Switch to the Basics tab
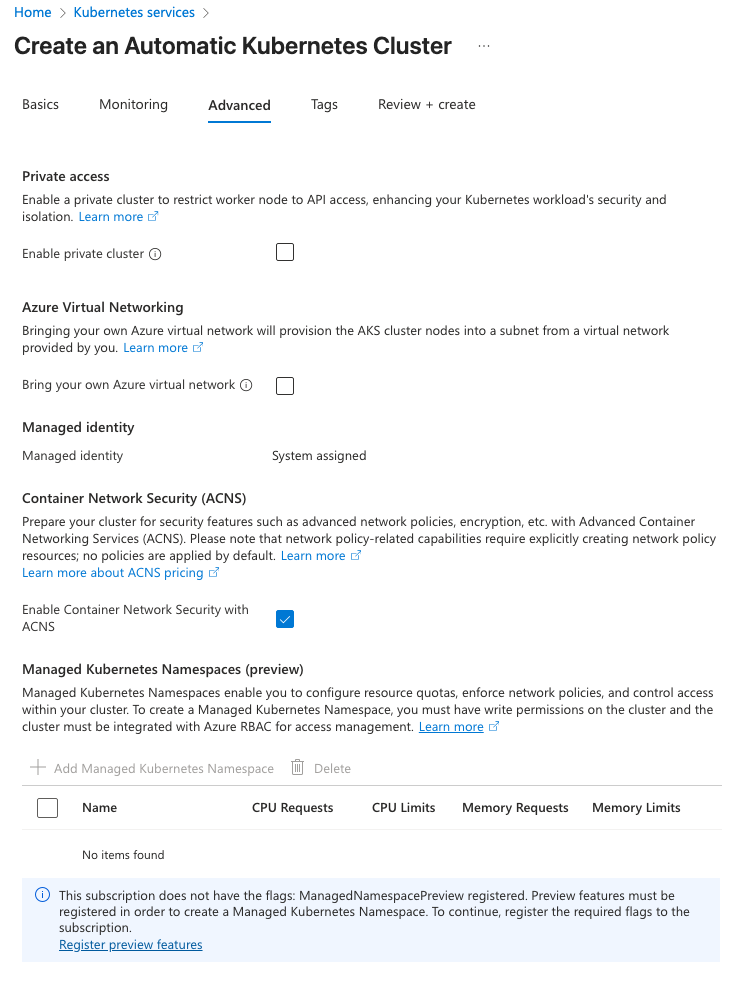The image size is (739, 982). (x=40, y=104)
